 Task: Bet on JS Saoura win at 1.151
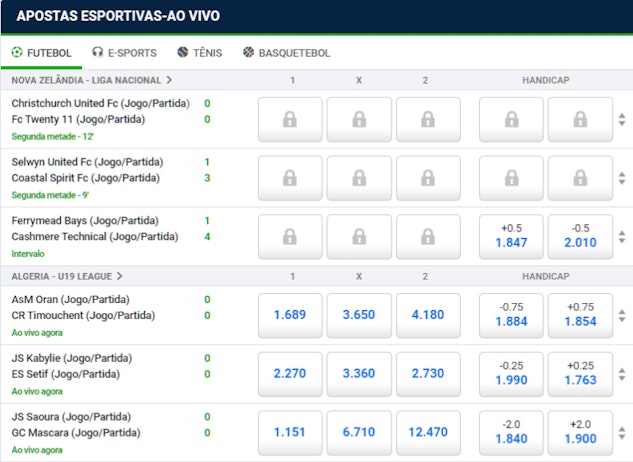[290, 433]
